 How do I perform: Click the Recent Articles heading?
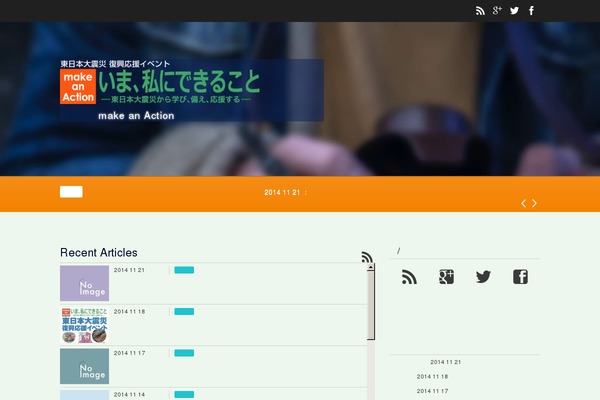coord(99,253)
